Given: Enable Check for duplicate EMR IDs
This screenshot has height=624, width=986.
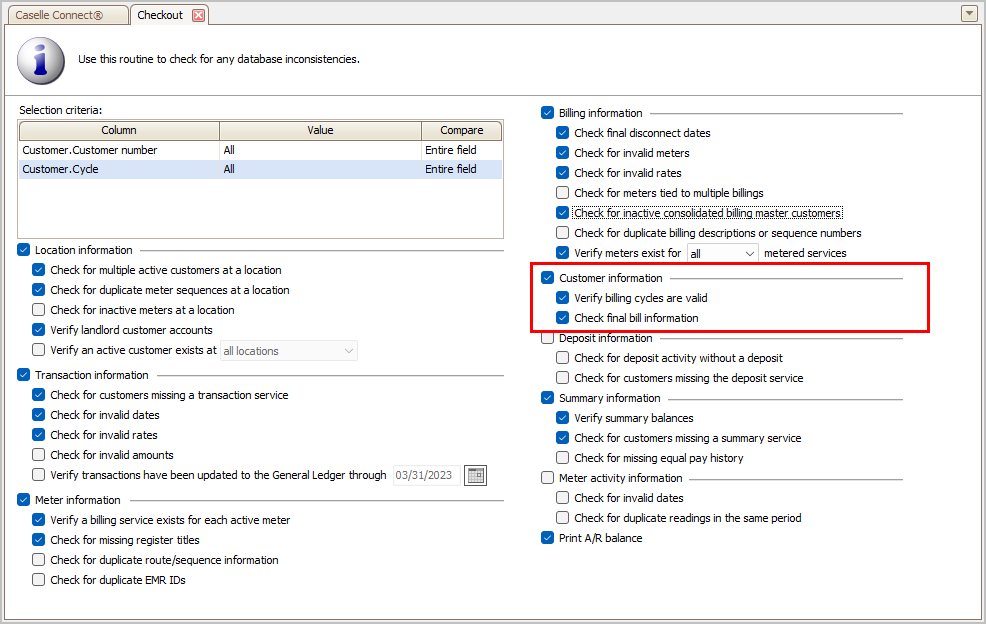Looking at the screenshot, I should pos(38,580).
